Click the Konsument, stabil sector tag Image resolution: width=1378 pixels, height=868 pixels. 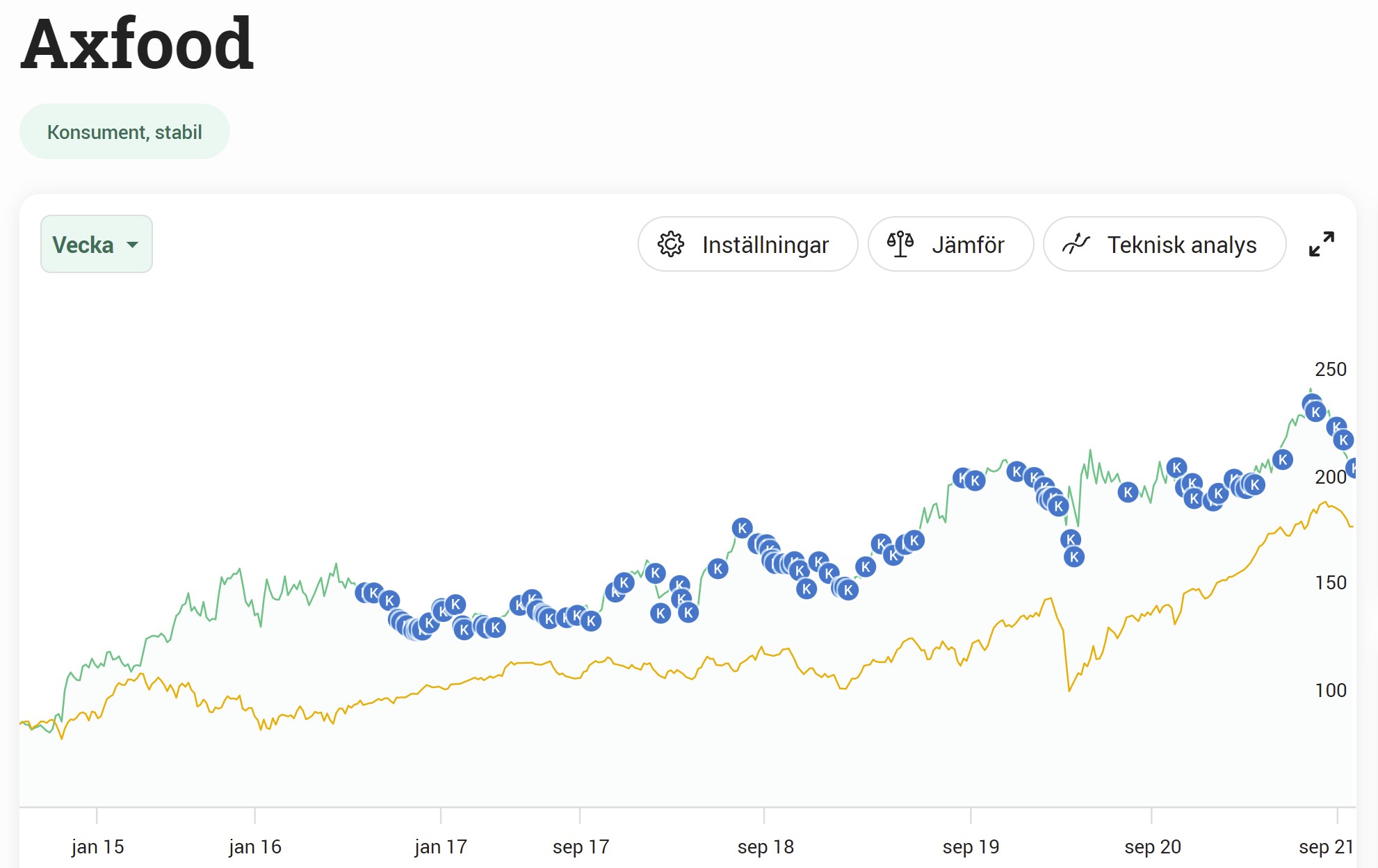click(124, 131)
